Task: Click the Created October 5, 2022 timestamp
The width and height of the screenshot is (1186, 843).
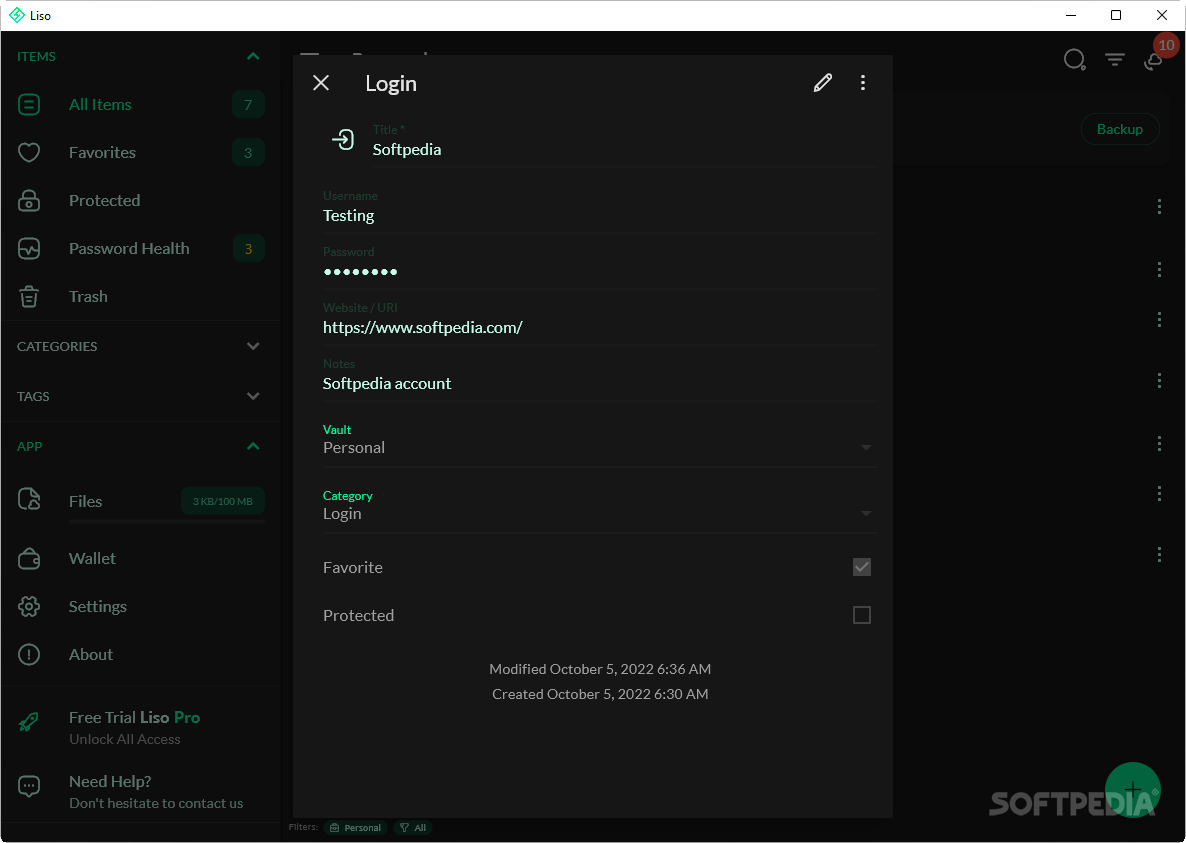Action: coord(600,694)
